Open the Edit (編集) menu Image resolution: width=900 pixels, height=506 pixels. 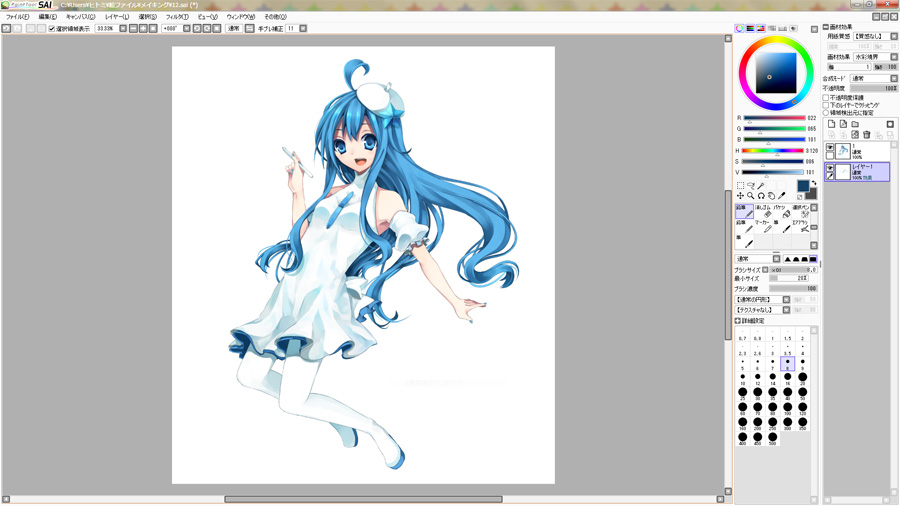point(48,17)
